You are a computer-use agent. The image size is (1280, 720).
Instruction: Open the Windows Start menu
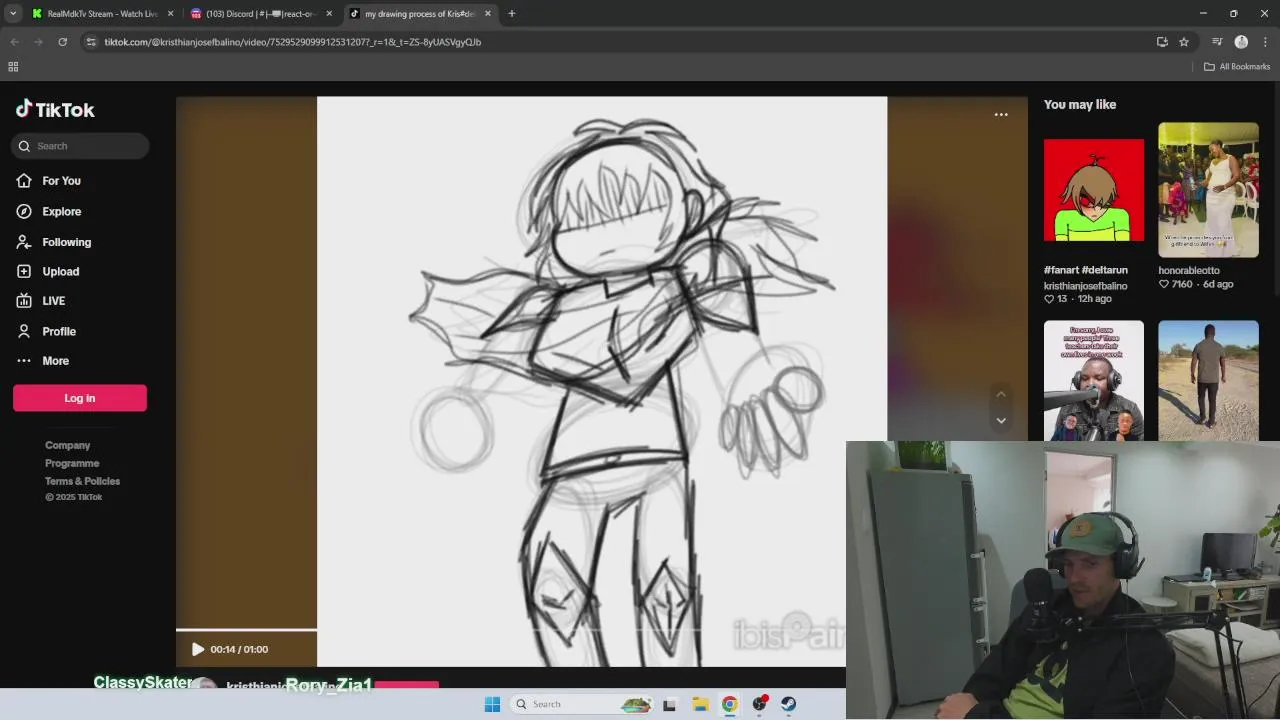click(x=492, y=704)
